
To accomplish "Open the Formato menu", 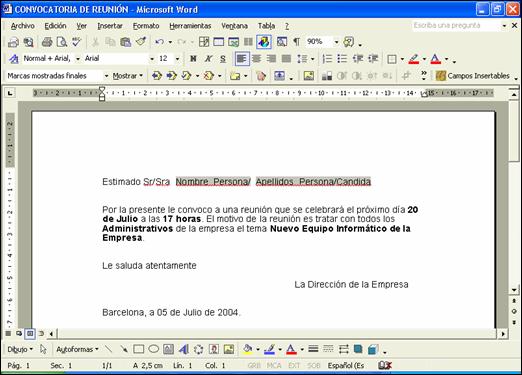I will click(146, 26).
